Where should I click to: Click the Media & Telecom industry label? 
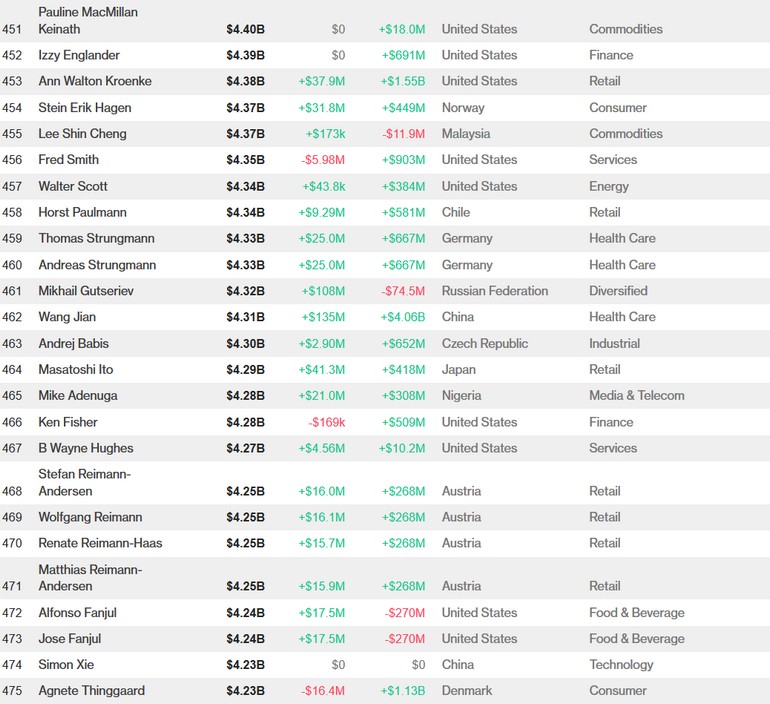point(637,396)
